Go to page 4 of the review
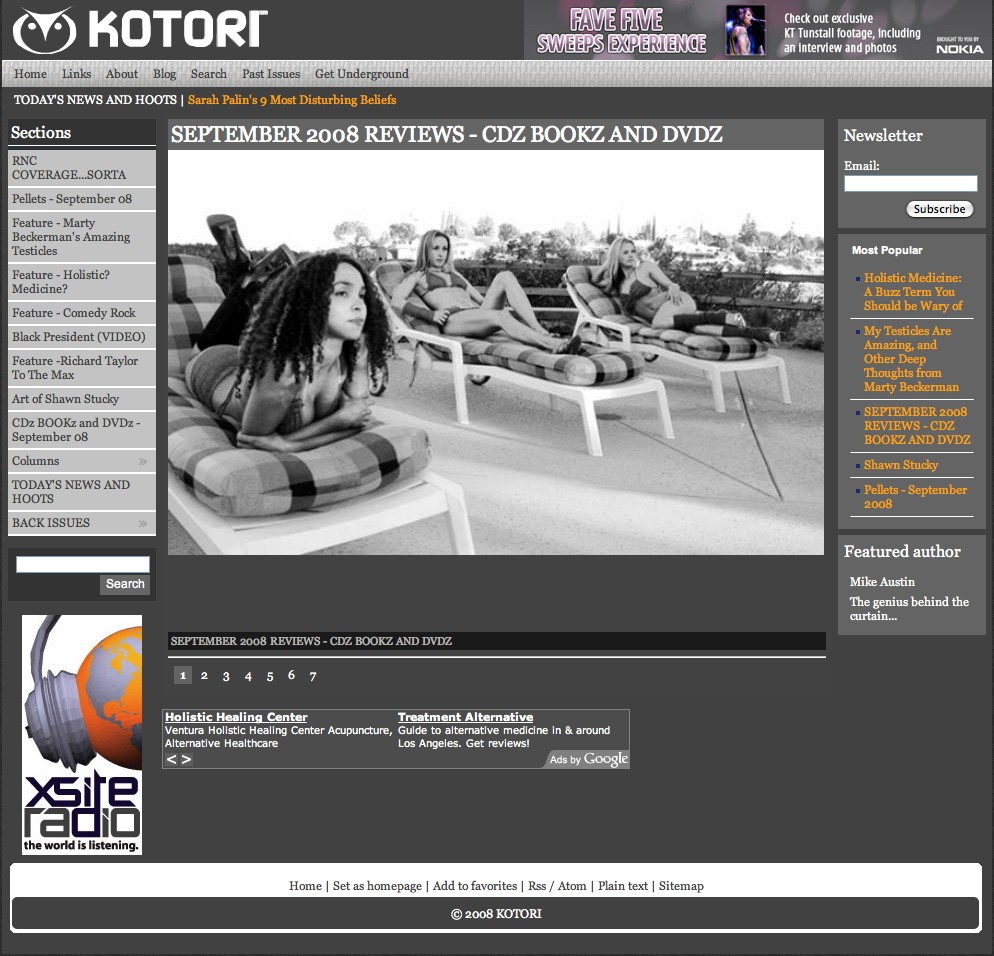This screenshot has height=956, width=994. [x=248, y=676]
